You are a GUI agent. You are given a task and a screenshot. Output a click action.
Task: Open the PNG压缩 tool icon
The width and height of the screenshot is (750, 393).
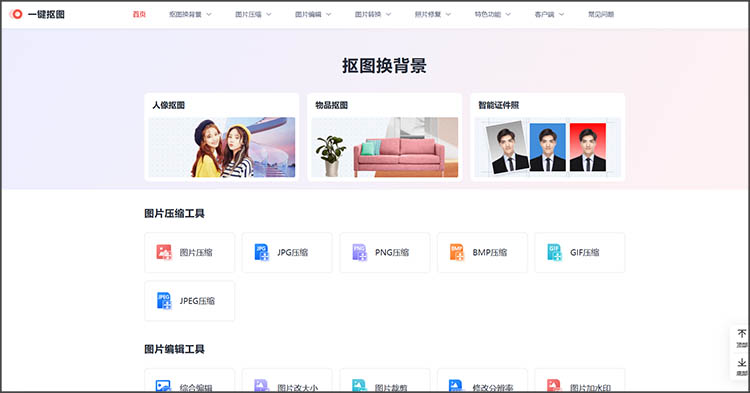coord(359,252)
